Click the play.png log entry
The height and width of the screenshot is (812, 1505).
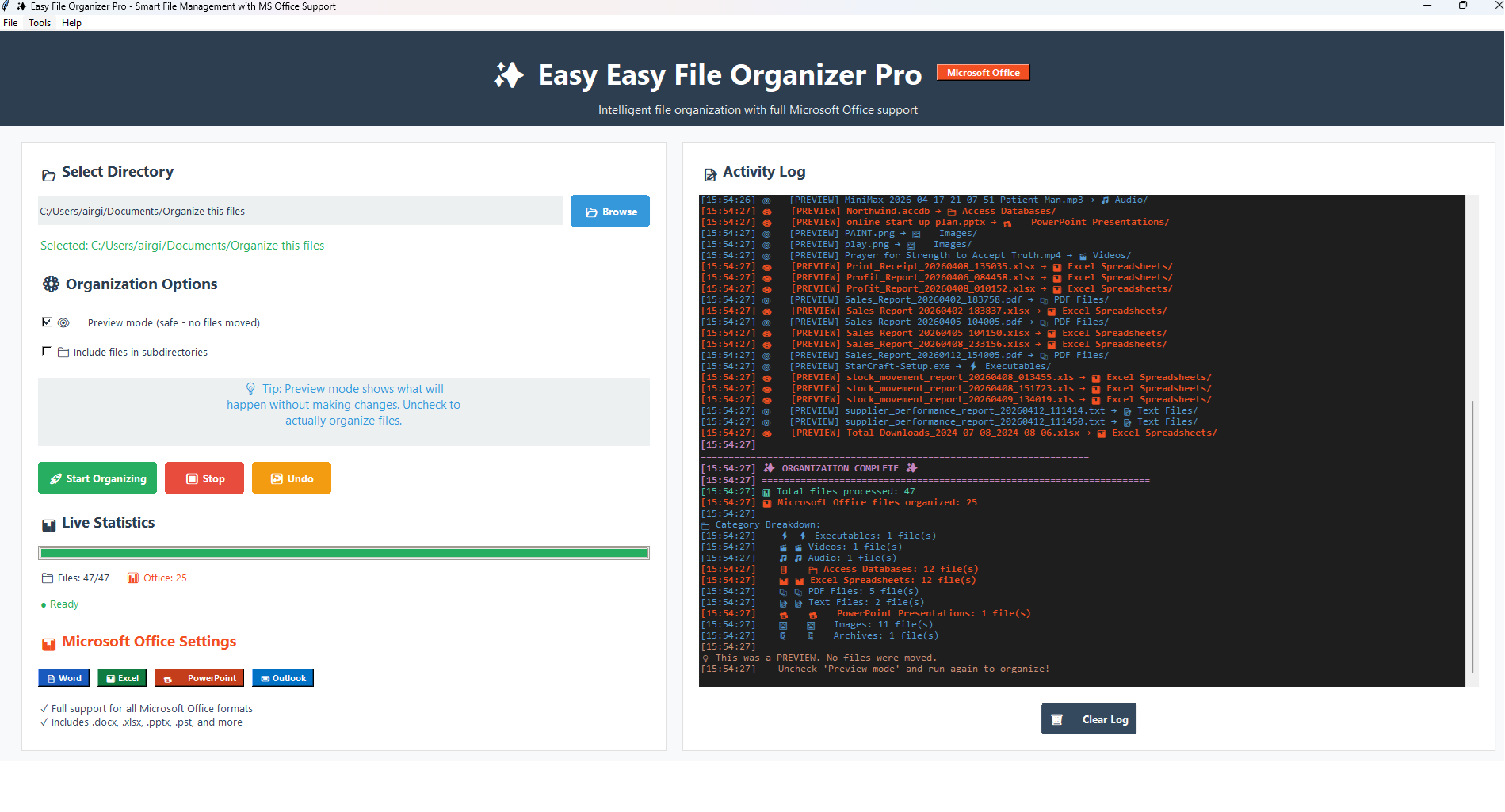coord(836,245)
